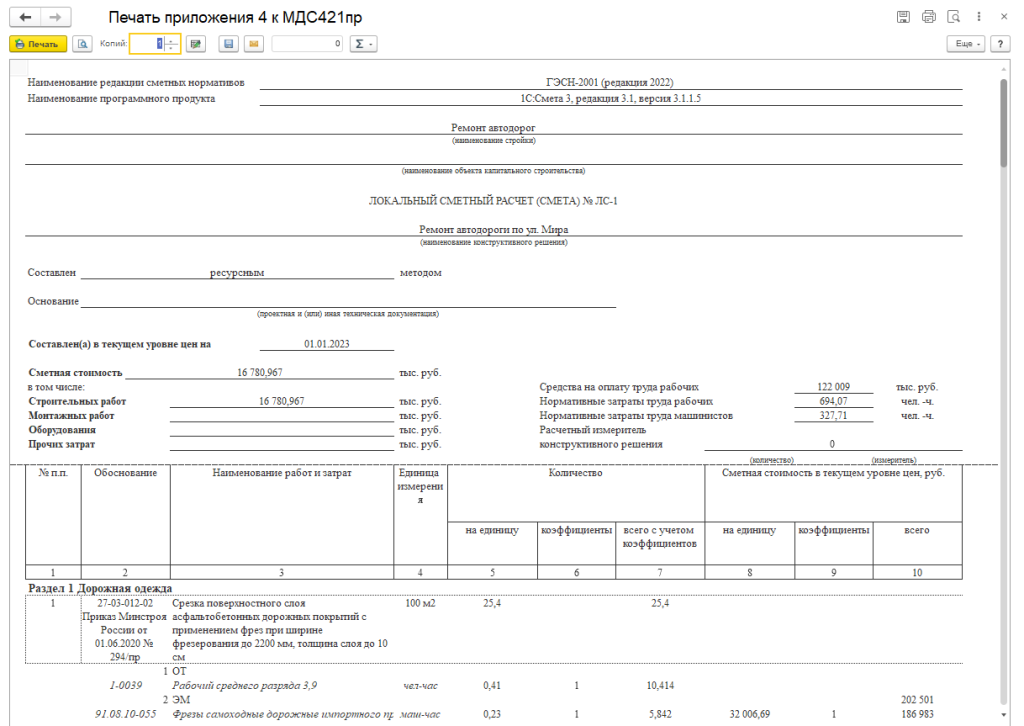Viewport: 1024px width, 726px height.
Task: Click the save icon in the title bar
Action: click(x=903, y=17)
